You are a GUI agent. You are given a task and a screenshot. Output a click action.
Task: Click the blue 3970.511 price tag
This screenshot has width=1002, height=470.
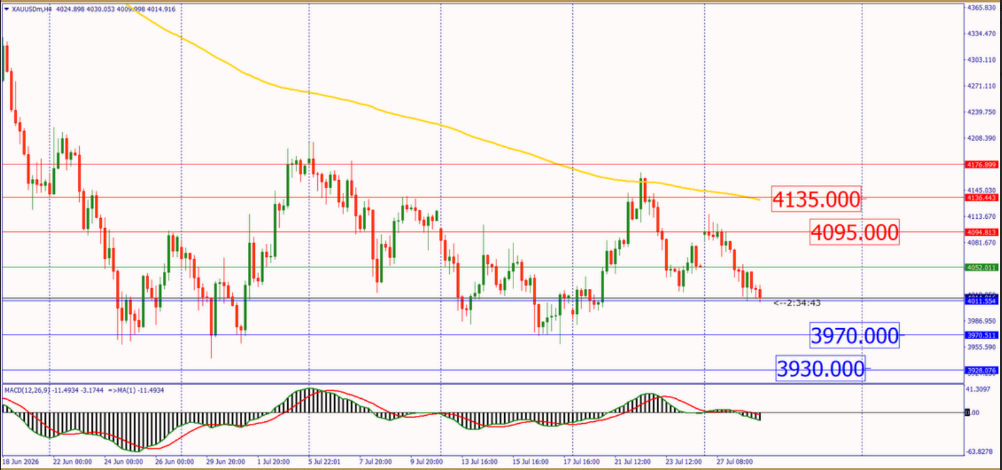coord(981,335)
